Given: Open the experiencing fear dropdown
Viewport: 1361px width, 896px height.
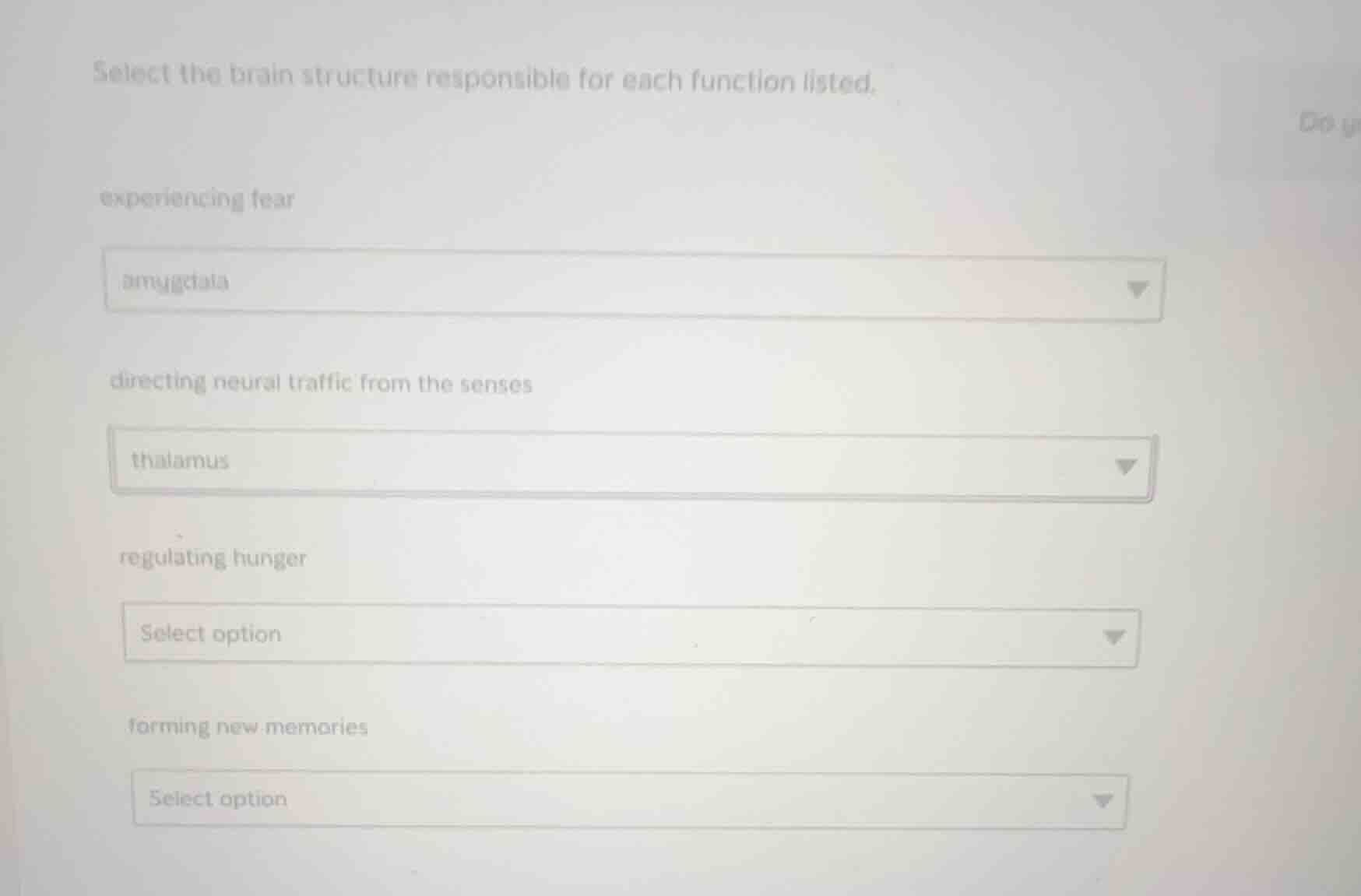Looking at the screenshot, I should point(634,286).
